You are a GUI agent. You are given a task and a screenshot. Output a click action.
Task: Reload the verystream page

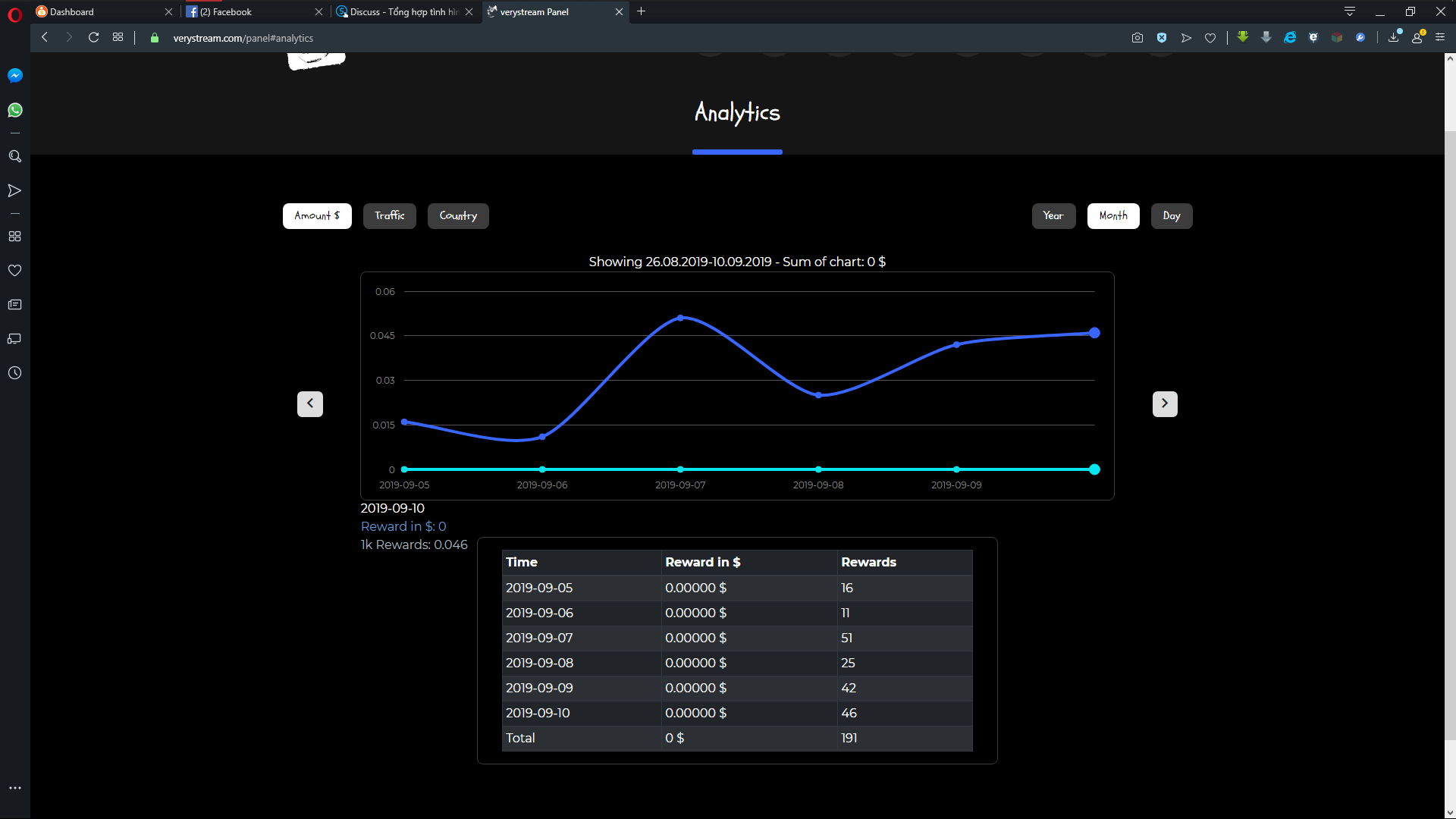[93, 38]
